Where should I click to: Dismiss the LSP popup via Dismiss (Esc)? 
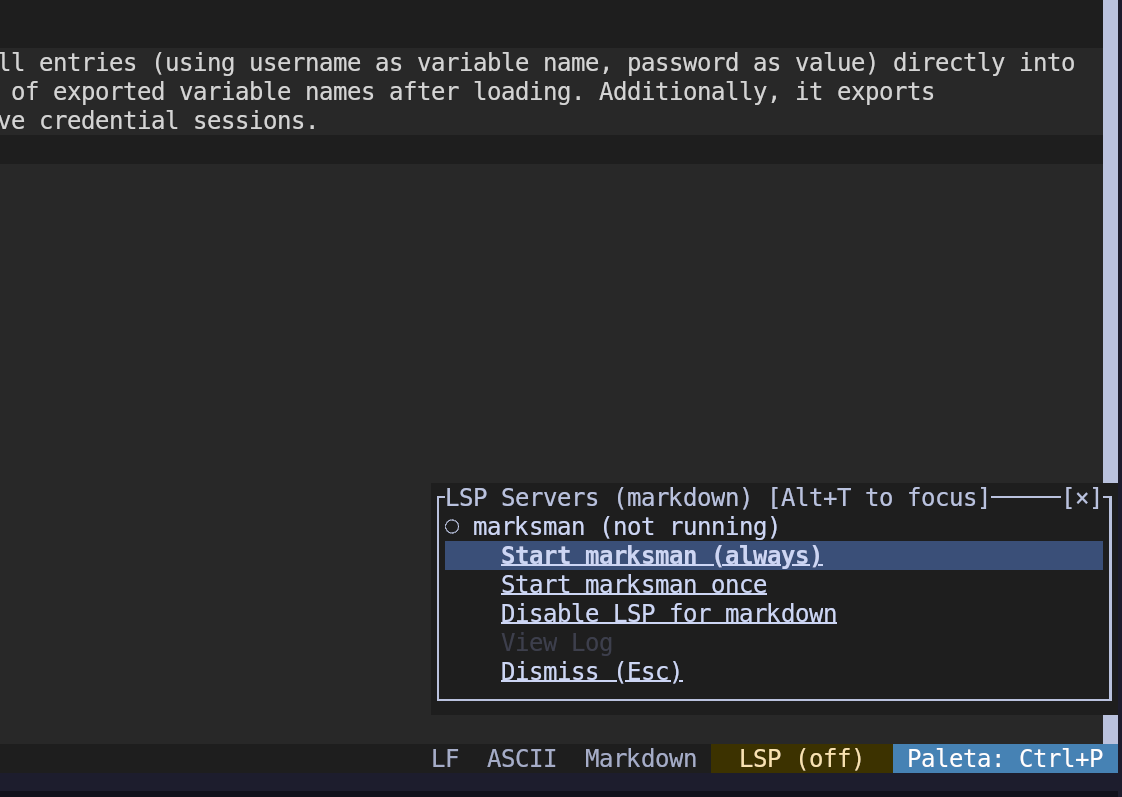(x=591, y=672)
